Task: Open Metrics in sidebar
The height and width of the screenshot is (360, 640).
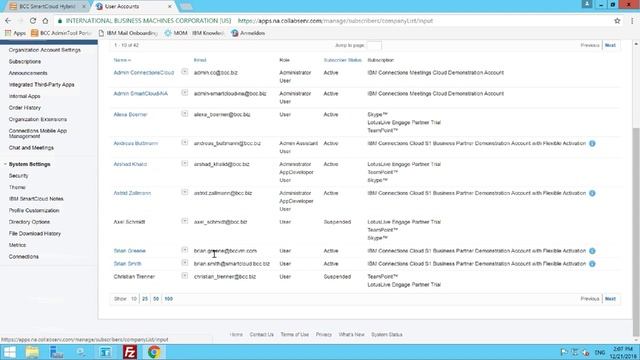Action: 17,245
